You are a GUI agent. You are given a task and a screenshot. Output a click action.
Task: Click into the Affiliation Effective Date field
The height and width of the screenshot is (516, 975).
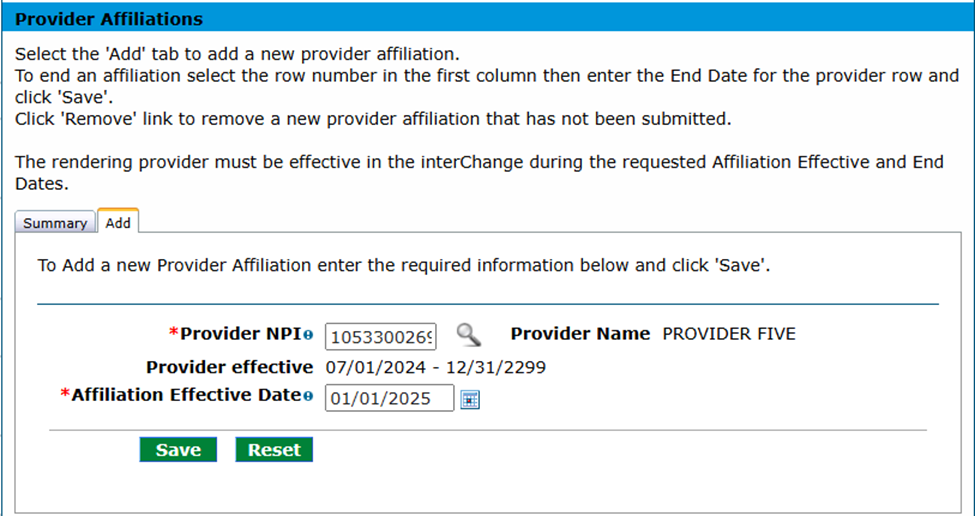pyautogui.click(x=389, y=399)
